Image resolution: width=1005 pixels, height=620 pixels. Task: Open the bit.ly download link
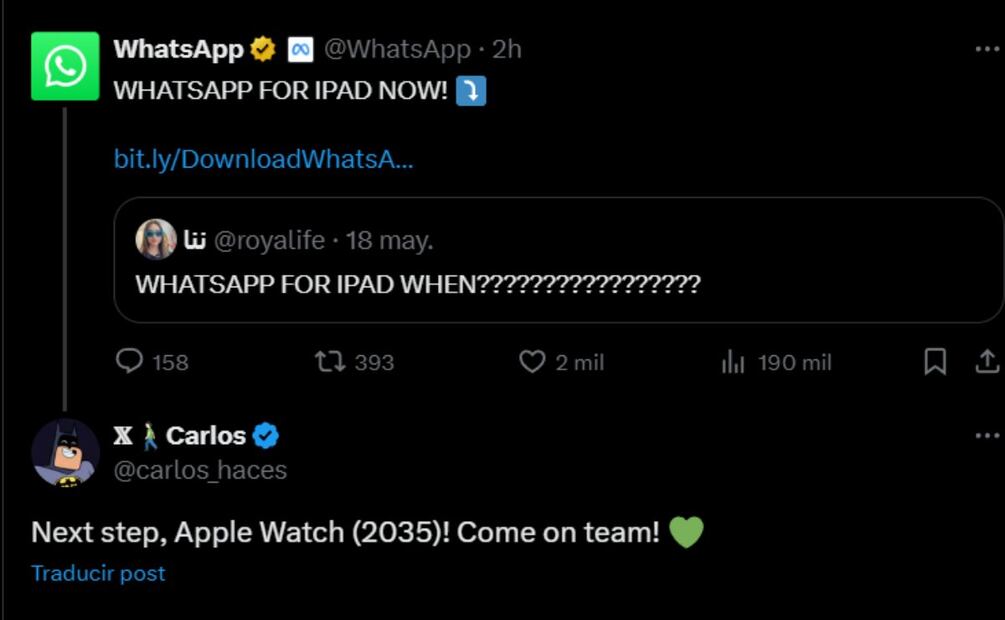click(263, 159)
